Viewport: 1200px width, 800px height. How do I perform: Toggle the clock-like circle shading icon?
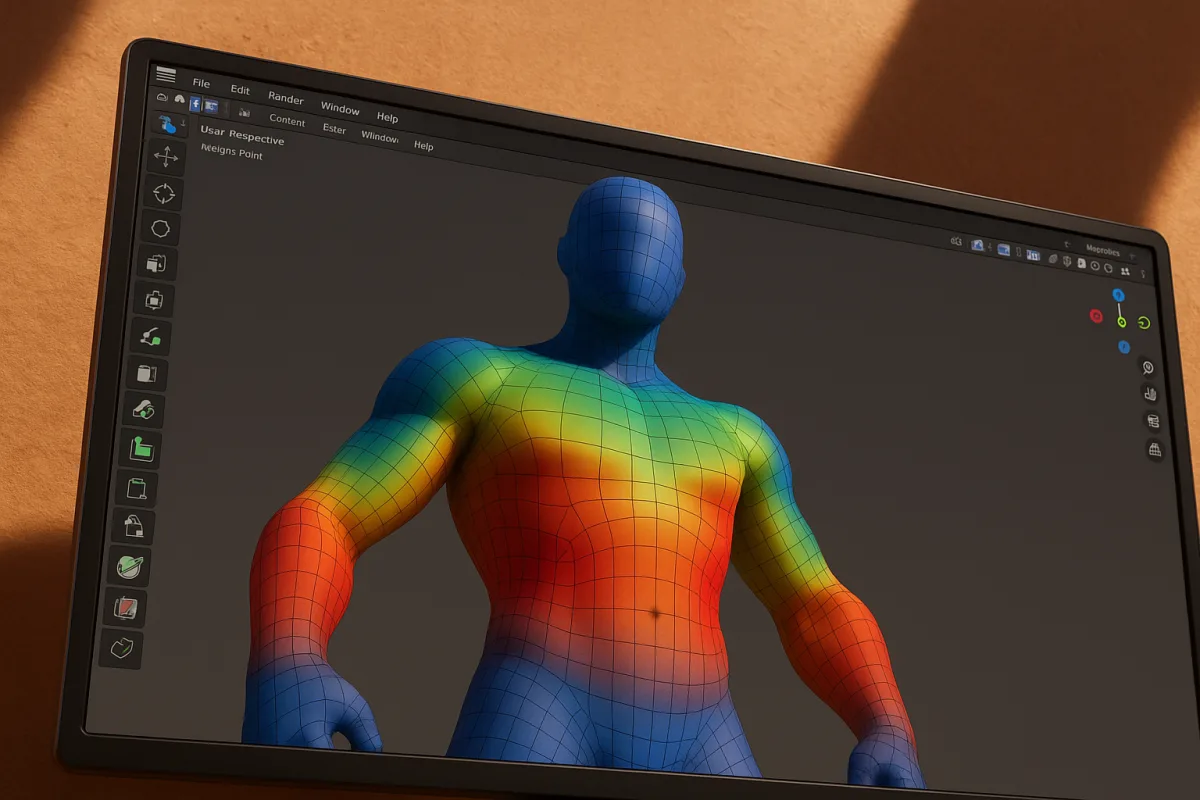click(x=1095, y=265)
